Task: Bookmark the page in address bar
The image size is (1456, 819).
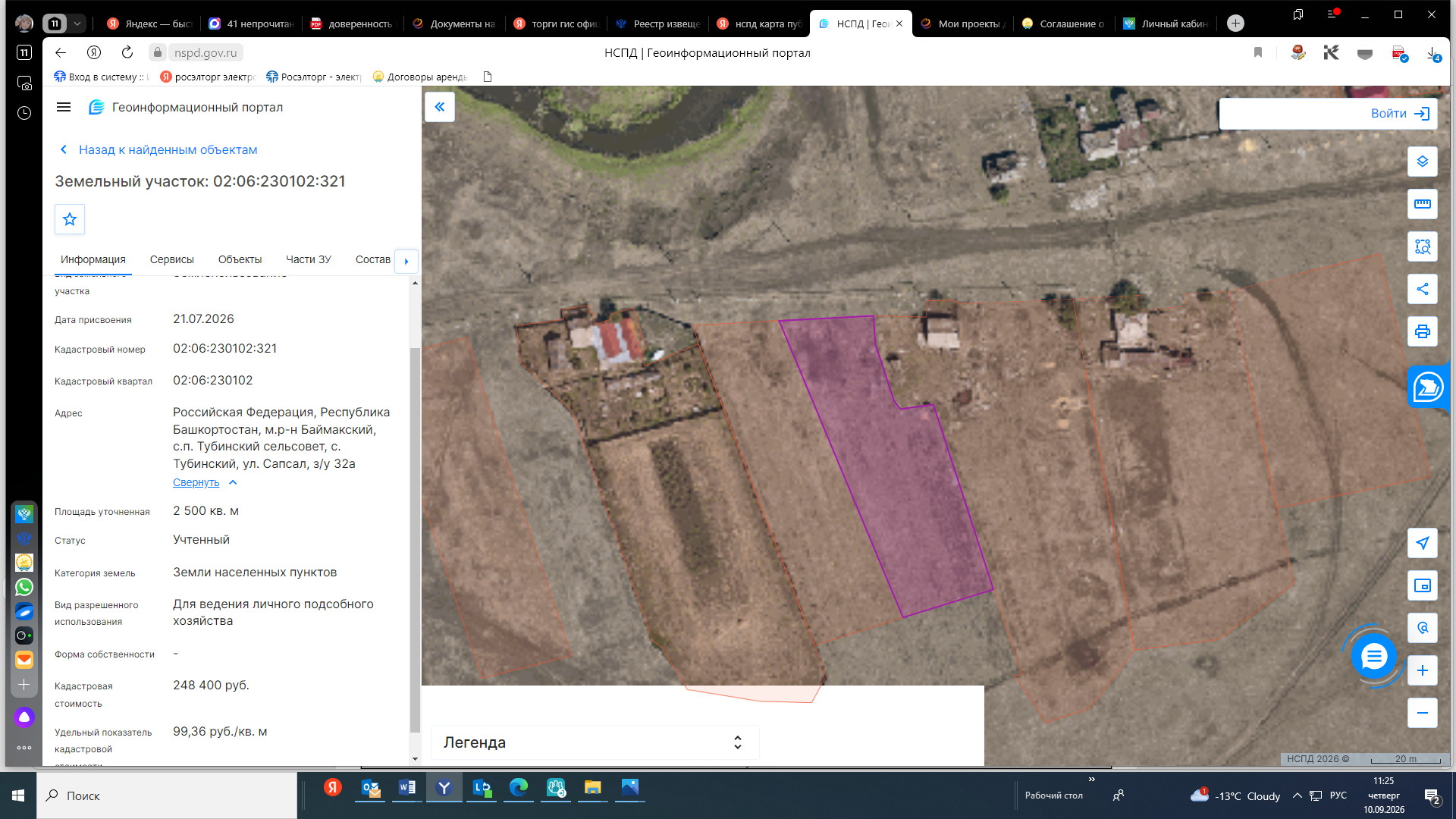Action: pos(1258,52)
